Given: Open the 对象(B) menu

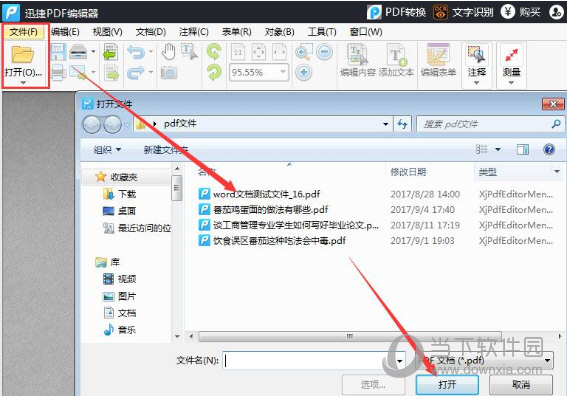Looking at the screenshot, I should [x=279, y=32].
